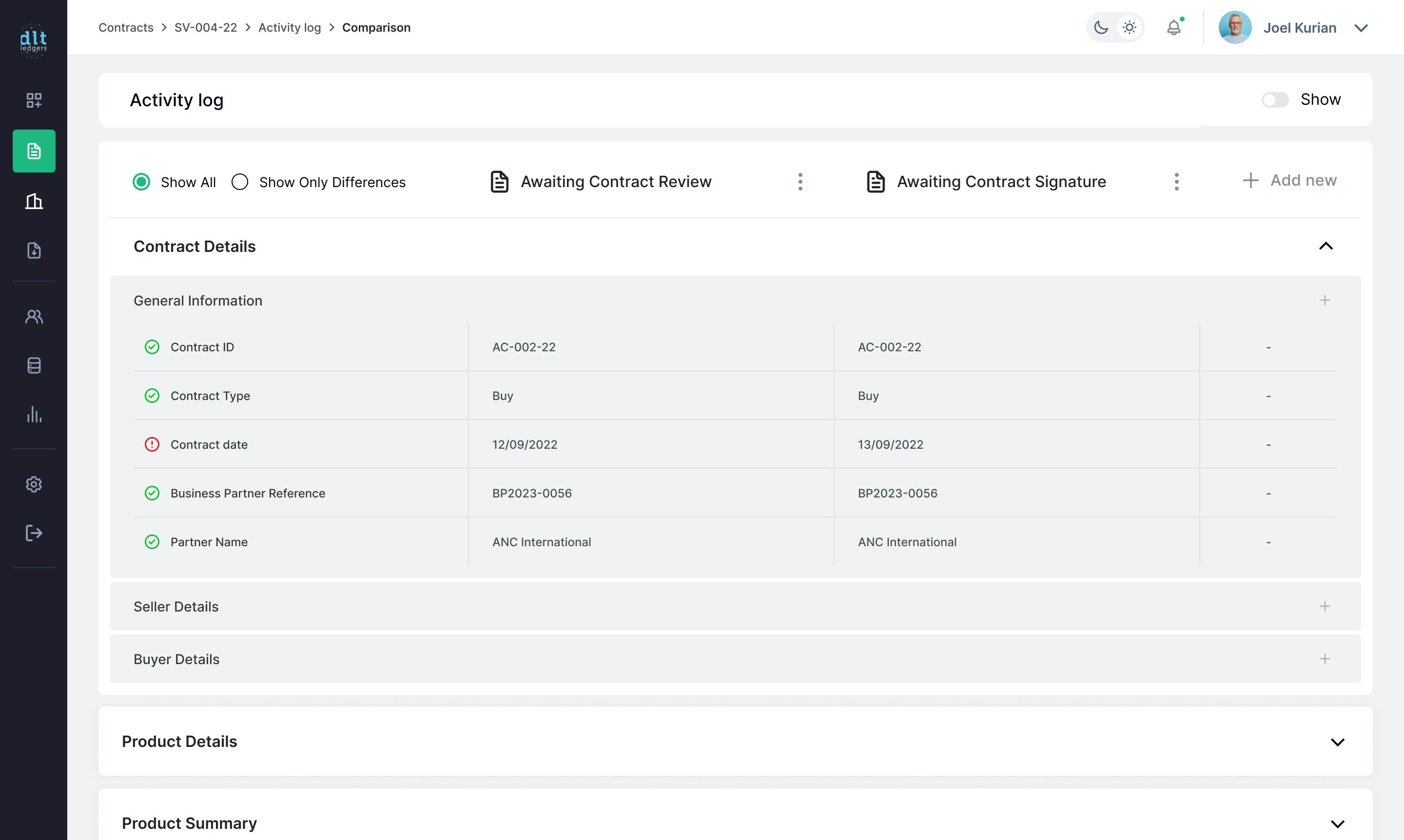Open the dashboard via the grid icon
This screenshot has width=1404, height=840.
34,100
